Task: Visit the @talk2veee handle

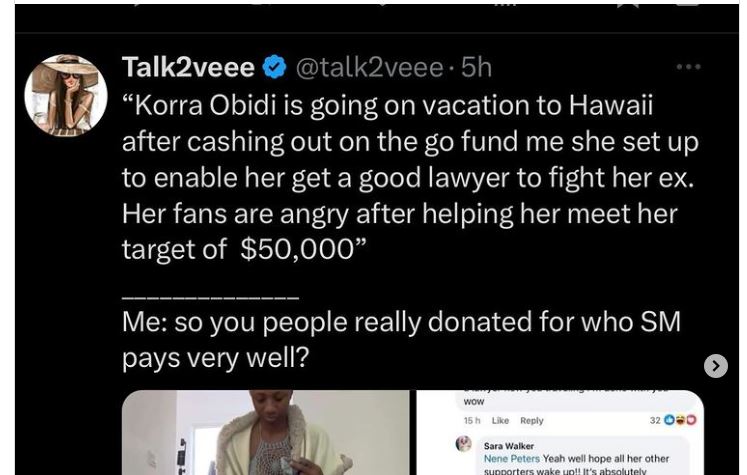Action: point(370,67)
